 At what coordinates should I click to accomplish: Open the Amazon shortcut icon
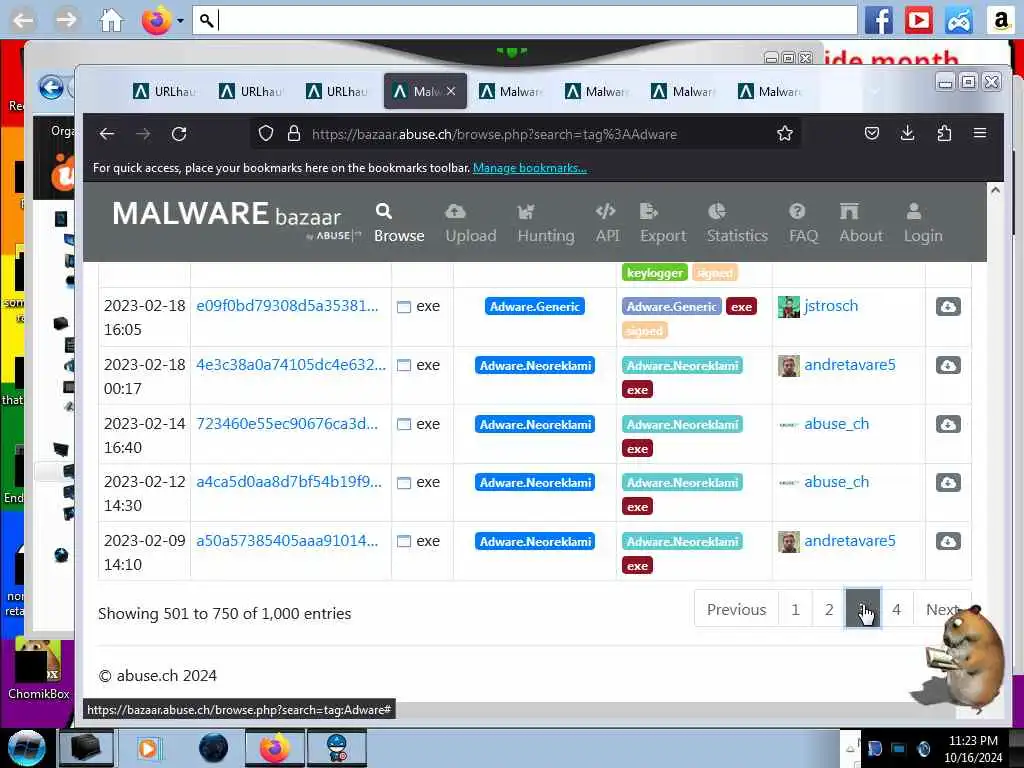click(1000, 20)
